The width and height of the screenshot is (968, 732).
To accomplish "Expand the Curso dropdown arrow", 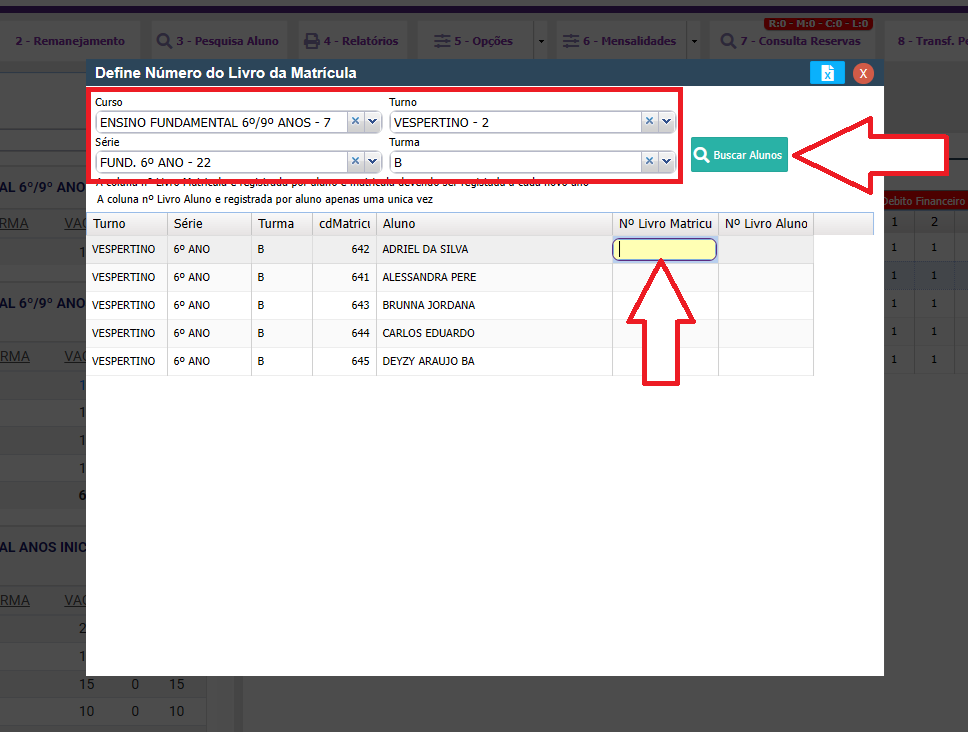I will [x=372, y=121].
